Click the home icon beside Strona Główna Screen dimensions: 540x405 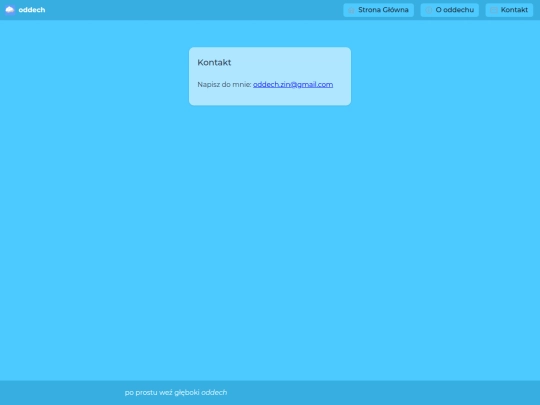351,10
